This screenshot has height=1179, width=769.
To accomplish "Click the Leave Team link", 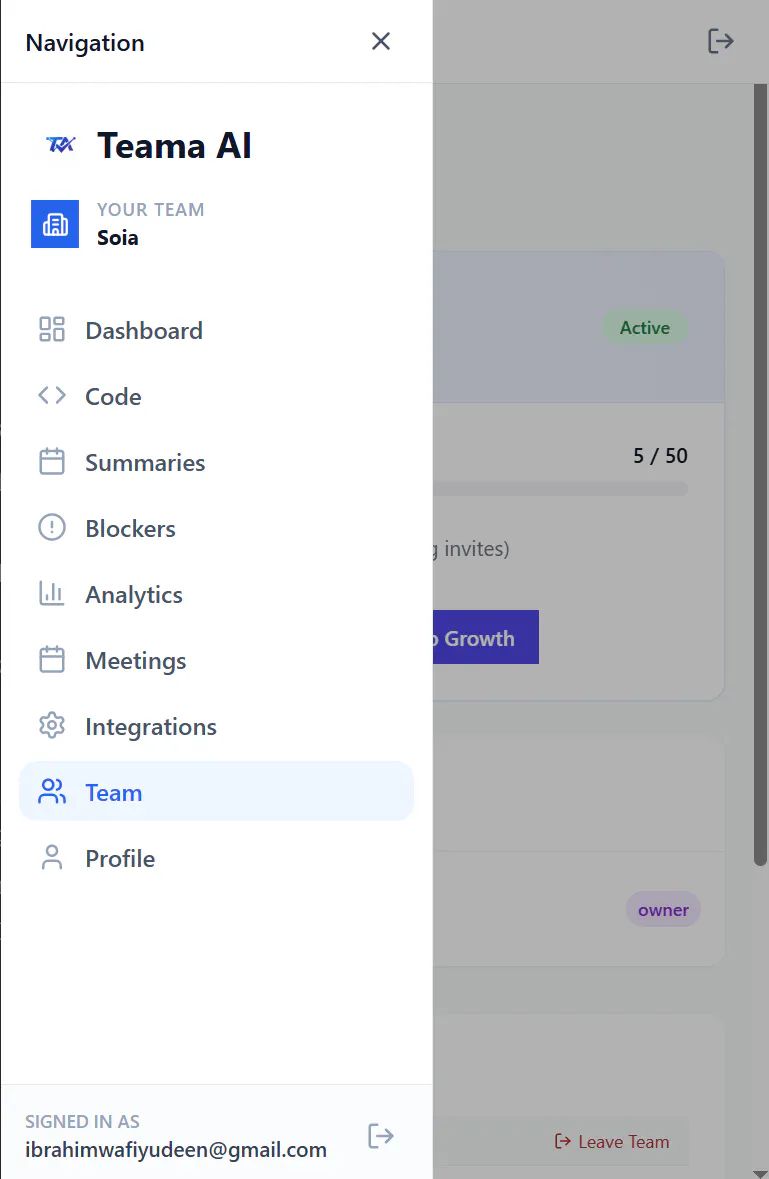I will pyautogui.click(x=612, y=1141).
